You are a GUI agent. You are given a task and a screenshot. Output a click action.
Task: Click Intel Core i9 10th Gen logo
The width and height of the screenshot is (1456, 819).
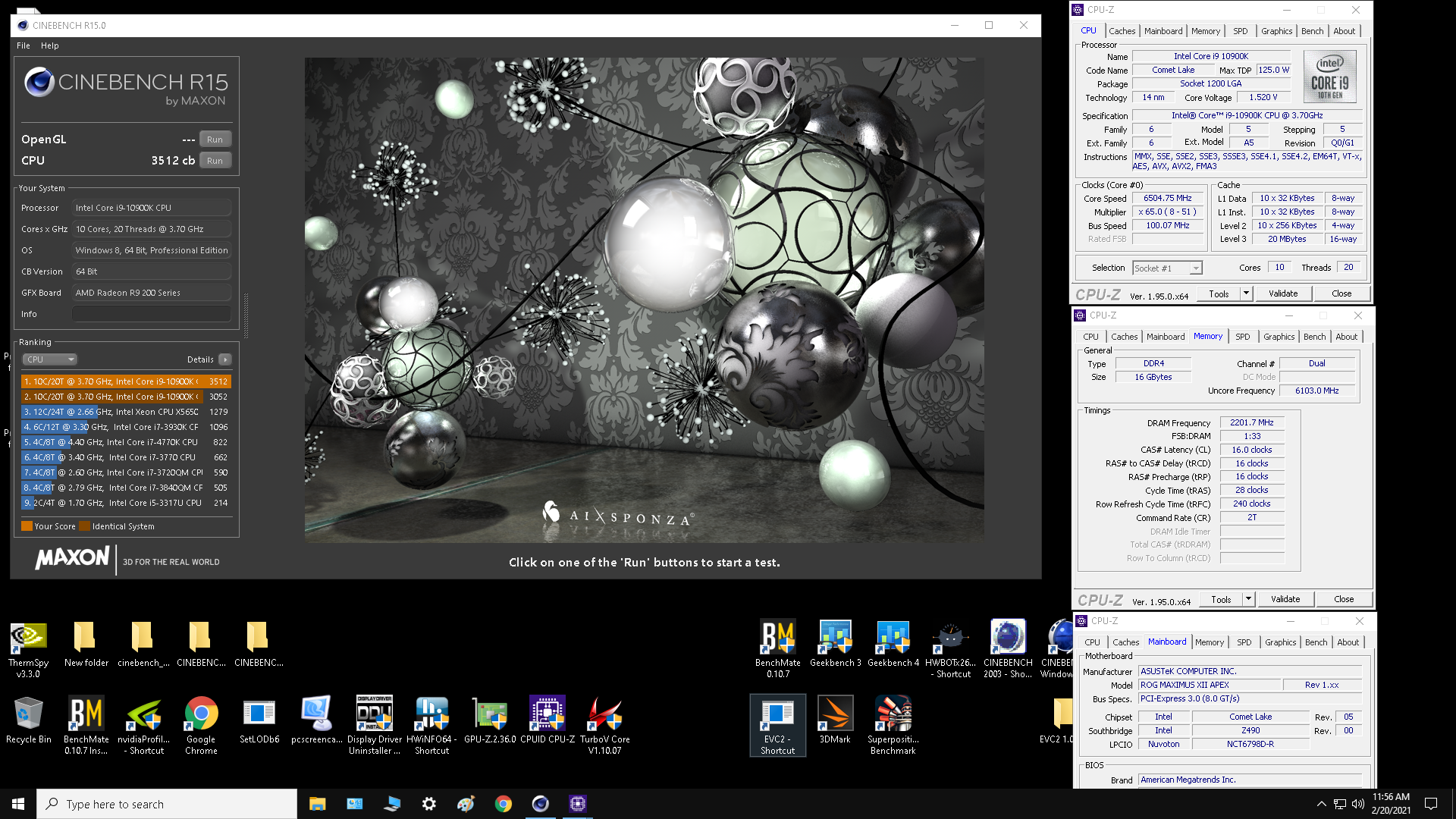click(1329, 77)
